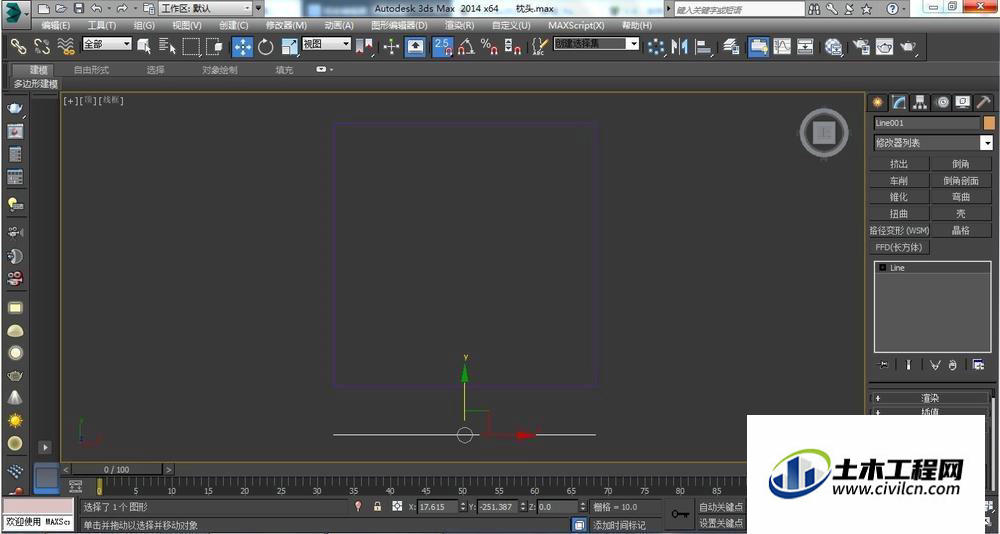Apply 挤出 modifier button
The width and height of the screenshot is (1000, 534).
[899, 164]
